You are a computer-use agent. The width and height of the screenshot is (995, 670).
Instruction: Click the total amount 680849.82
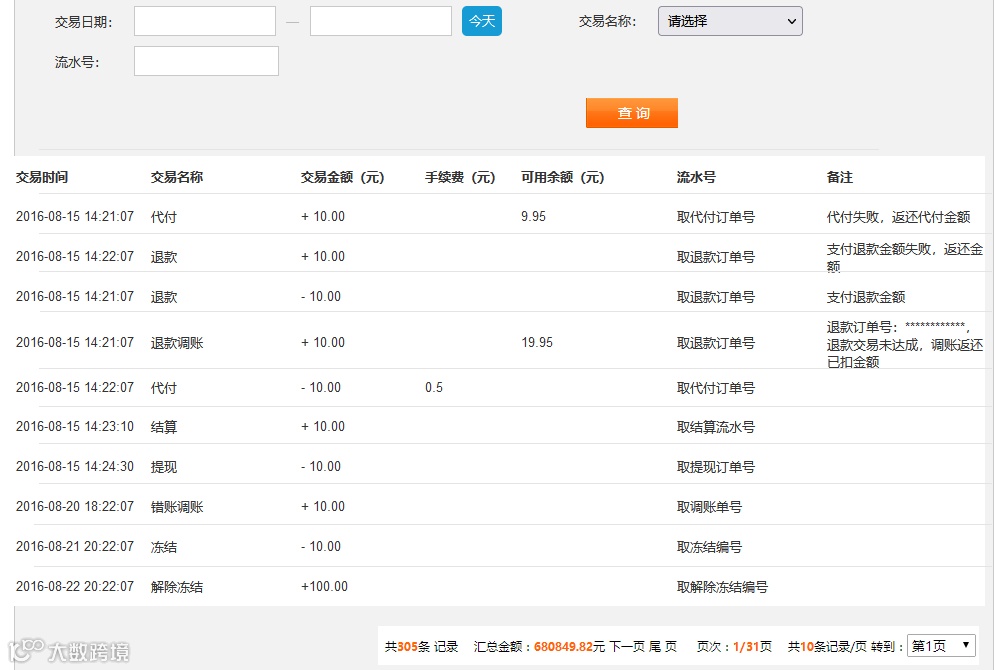point(563,647)
